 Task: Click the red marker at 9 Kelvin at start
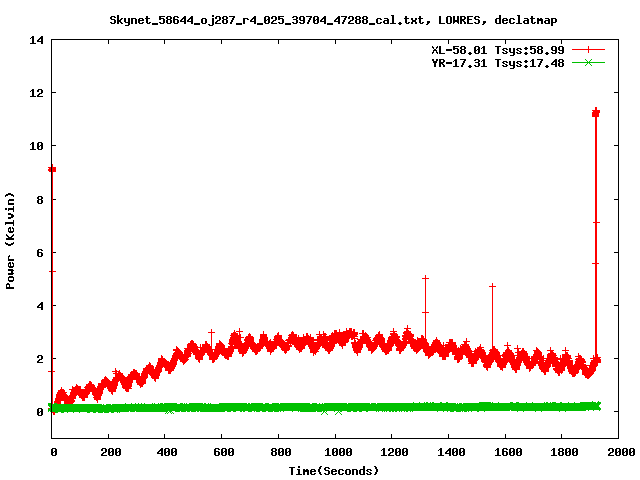point(52,169)
